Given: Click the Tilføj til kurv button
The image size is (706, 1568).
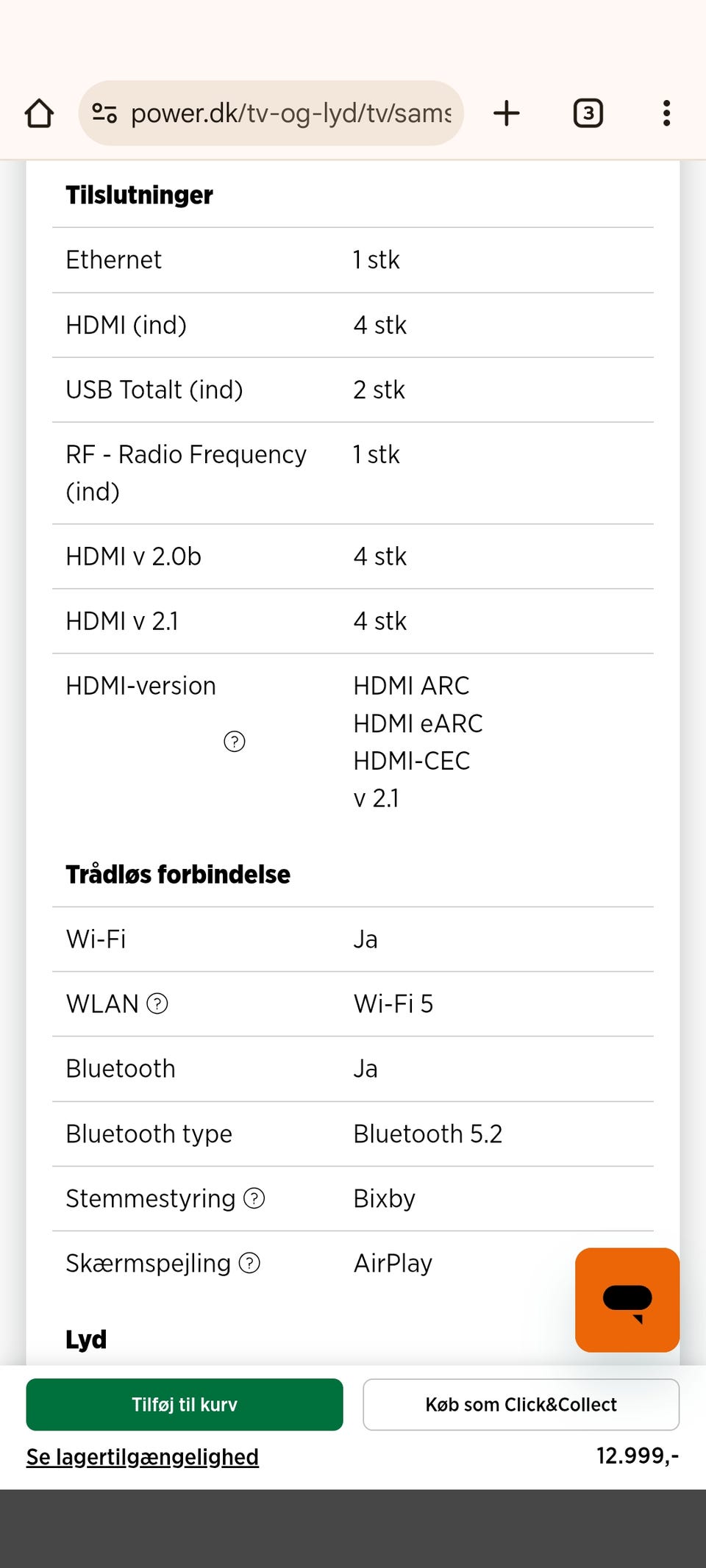Looking at the screenshot, I should pyautogui.click(x=185, y=1405).
